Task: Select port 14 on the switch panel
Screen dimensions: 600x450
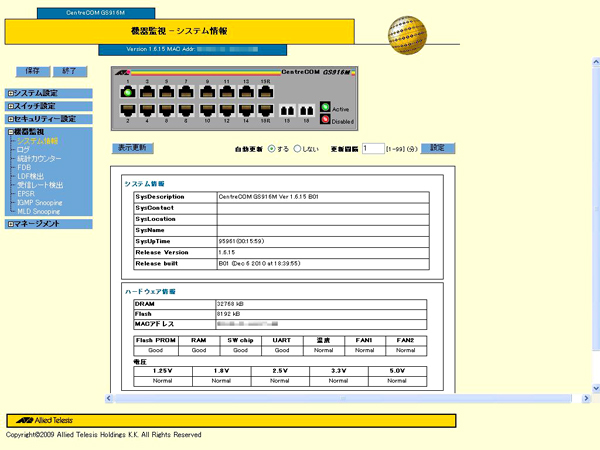Action: 246,110
